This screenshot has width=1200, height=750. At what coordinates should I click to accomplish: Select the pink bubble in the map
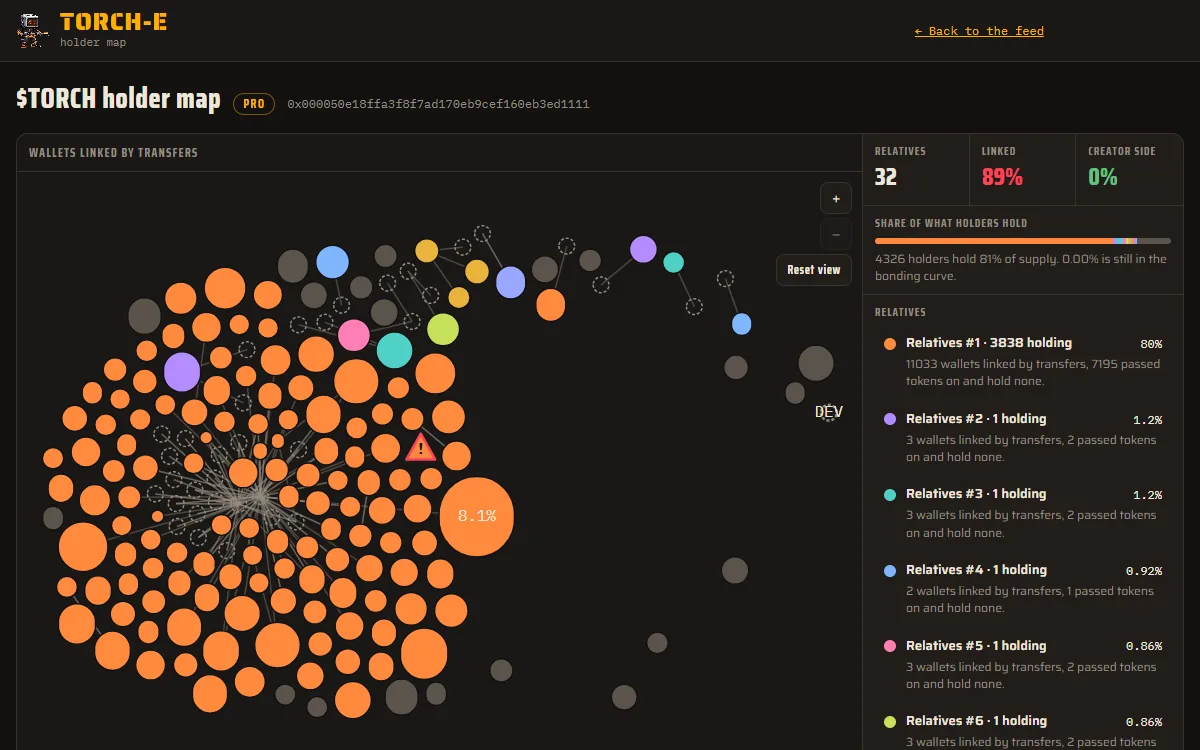(354, 335)
